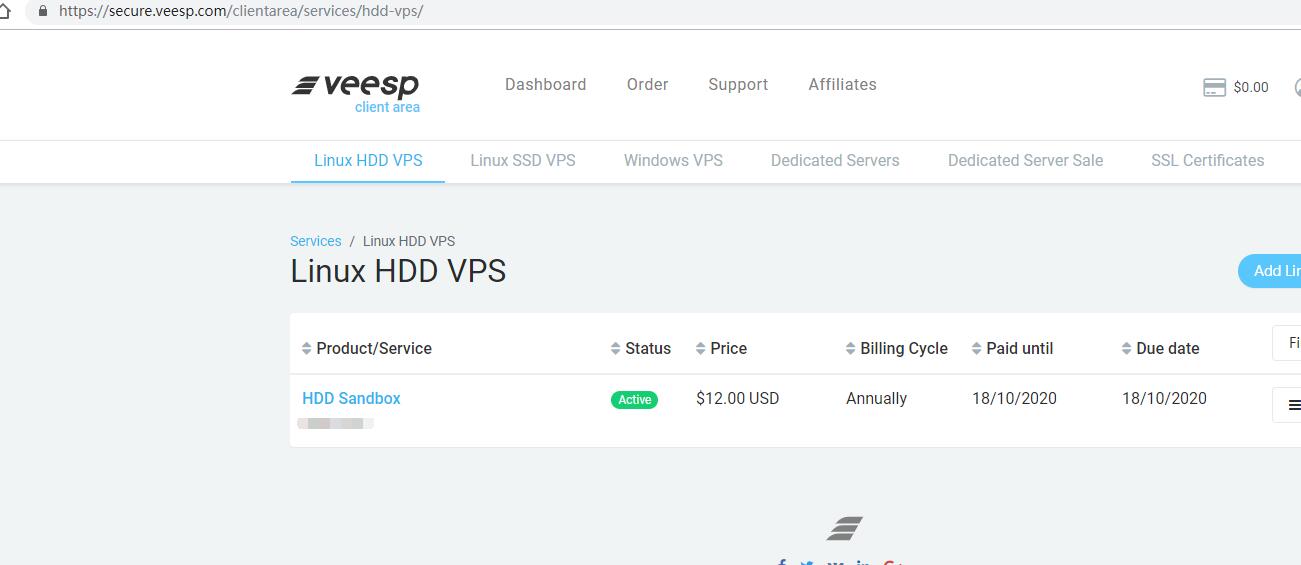Open the Dashboard menu
The width and height of the screenshot is (1301, 565).
(x=546, y=85)
